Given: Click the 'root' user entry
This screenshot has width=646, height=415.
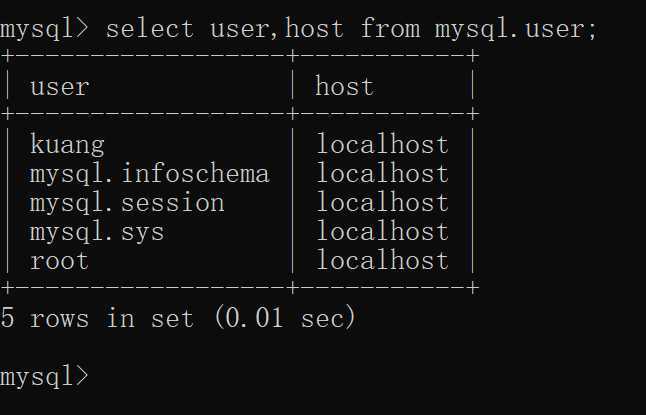Looking at the screenshot, I should pos(59,261).
